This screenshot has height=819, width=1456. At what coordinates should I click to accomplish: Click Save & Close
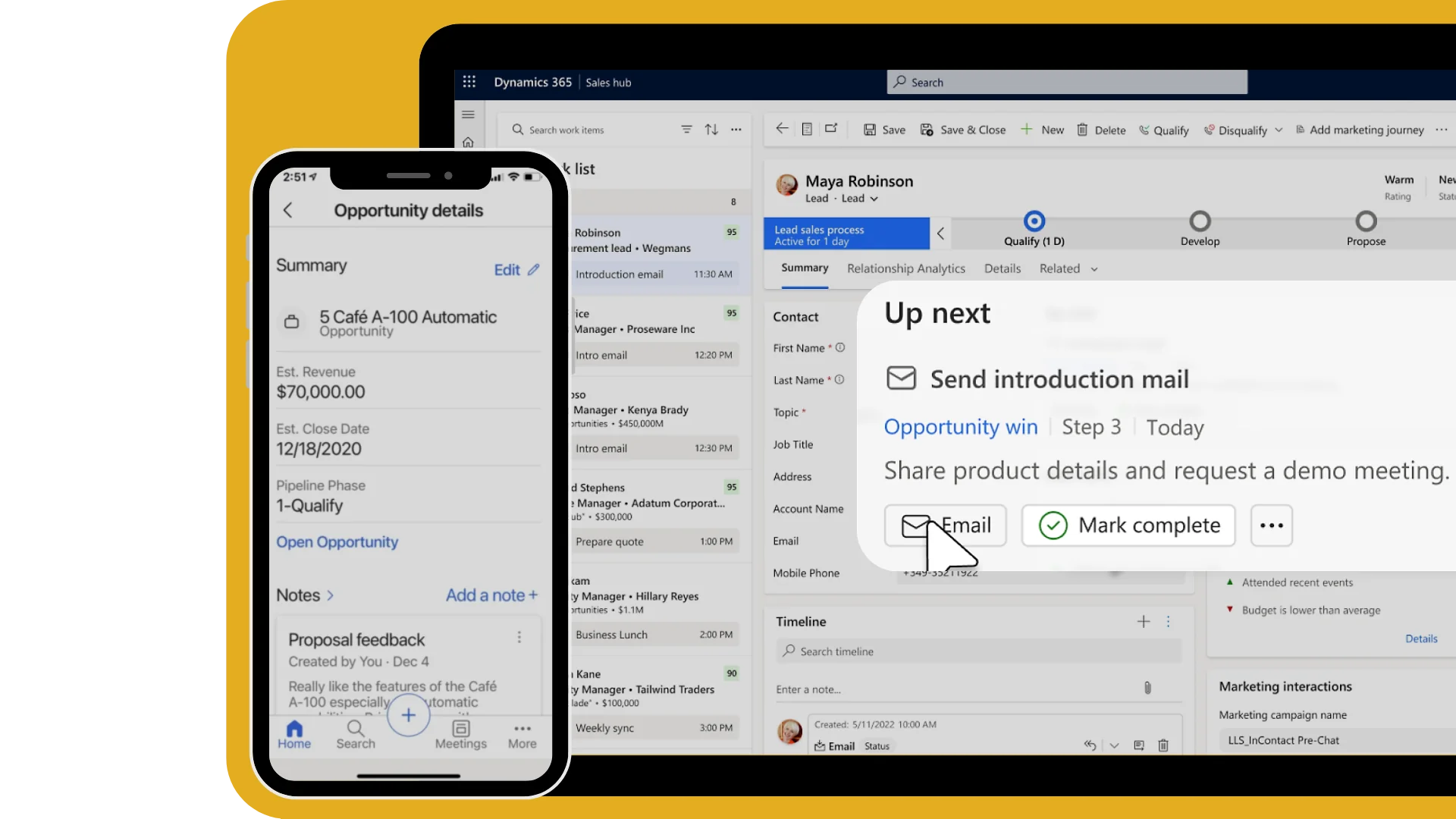pyautogui.click(x=963, y=130)
